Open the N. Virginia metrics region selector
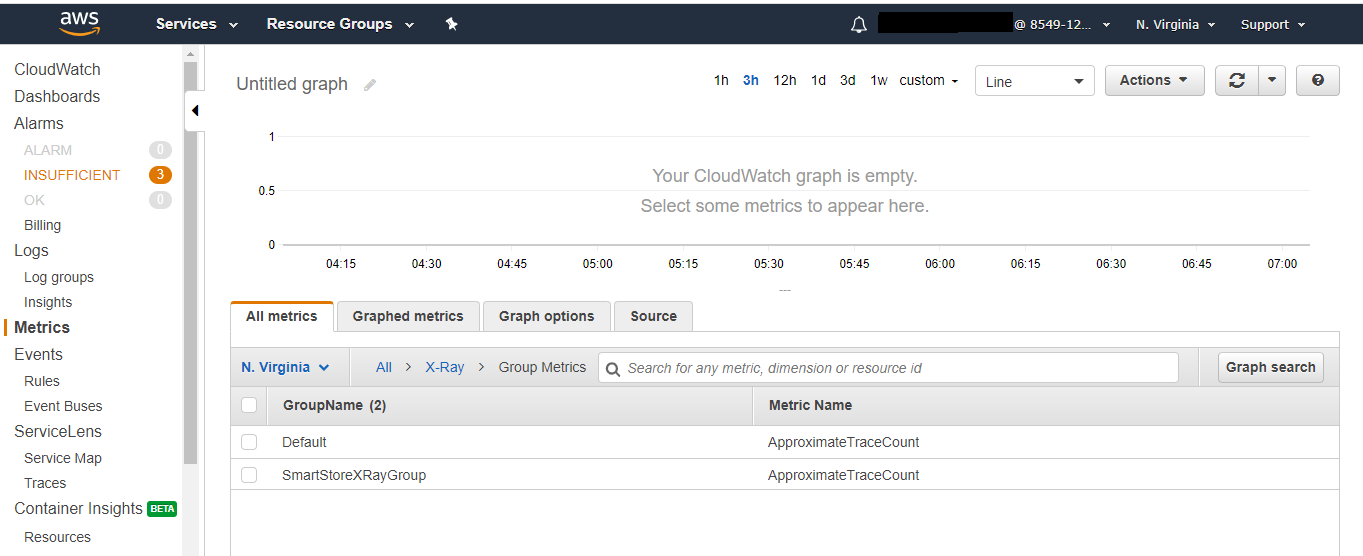1363x556 pixels. pyautogui.click(x=285, y=367)
